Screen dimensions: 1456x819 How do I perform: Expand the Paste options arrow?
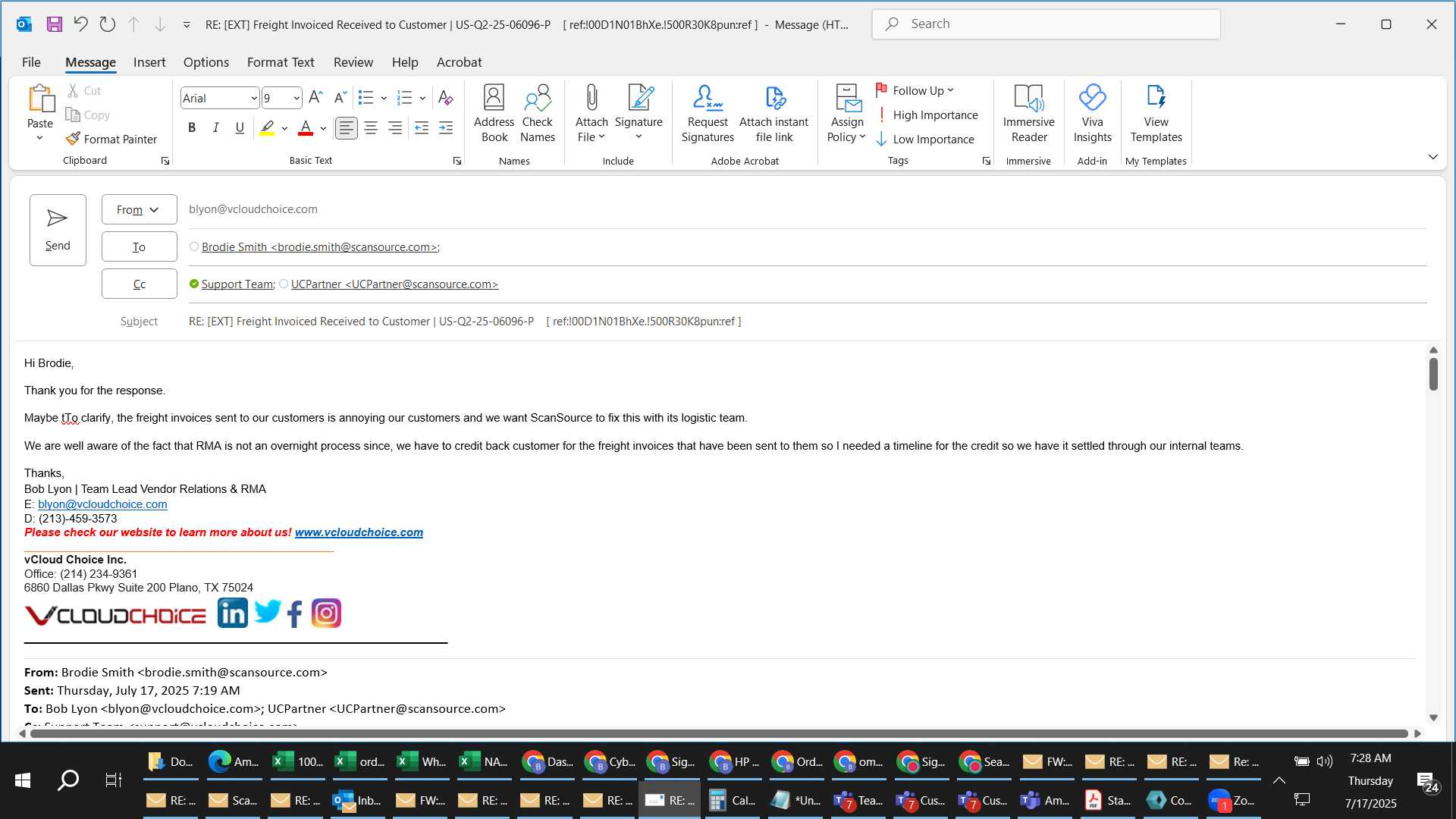pos(39,138)
